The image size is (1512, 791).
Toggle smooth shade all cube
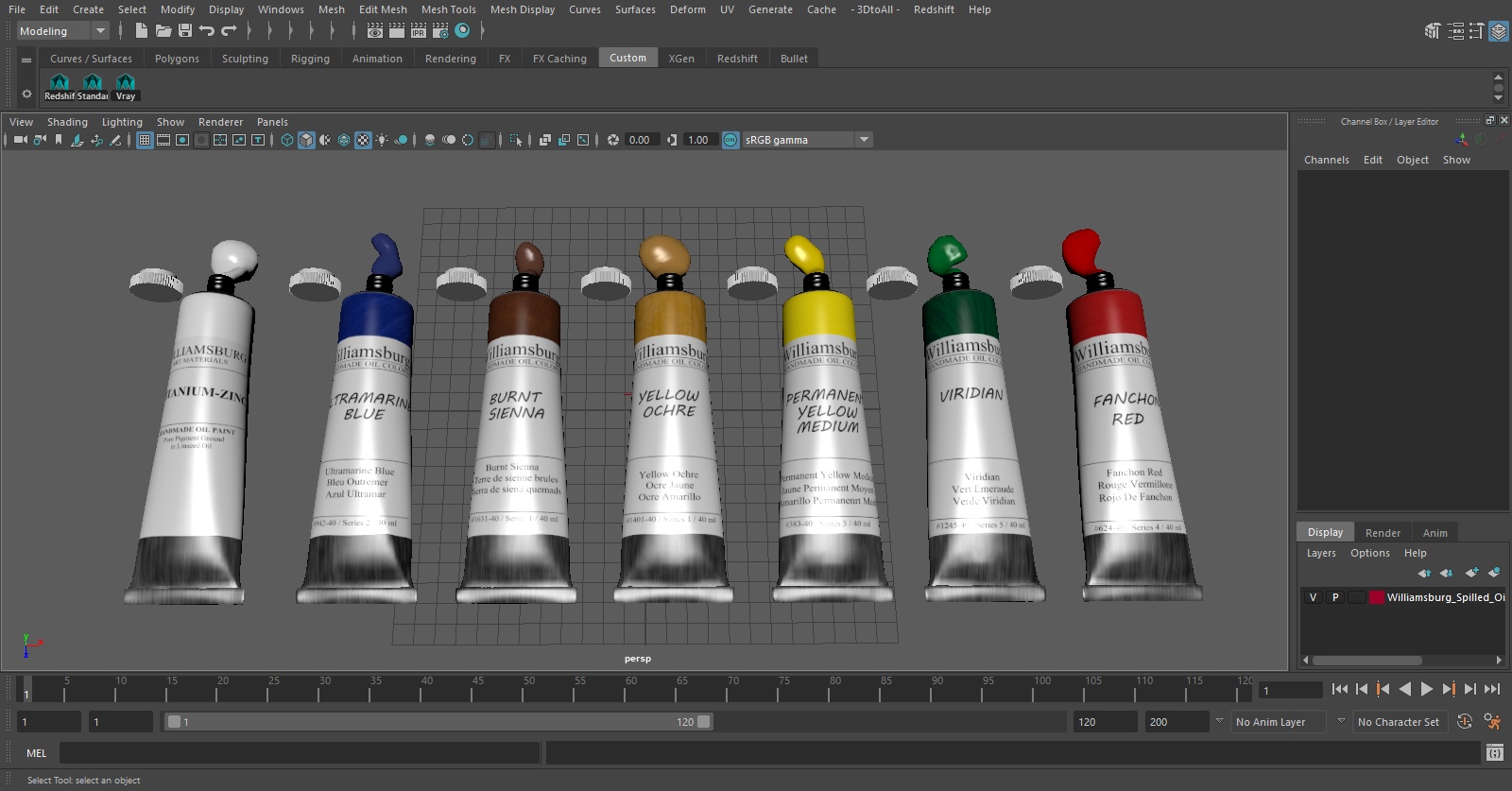click(306, 140)
